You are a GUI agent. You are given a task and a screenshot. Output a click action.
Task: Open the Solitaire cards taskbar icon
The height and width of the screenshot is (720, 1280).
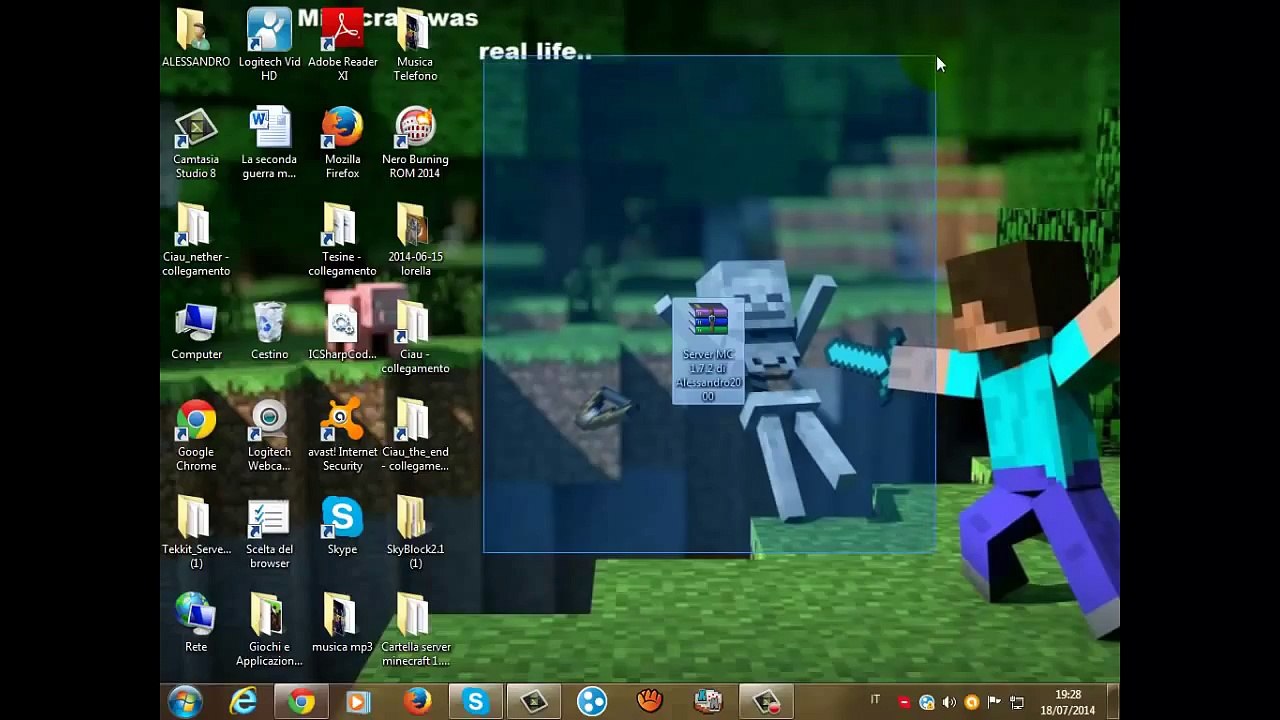708,702
